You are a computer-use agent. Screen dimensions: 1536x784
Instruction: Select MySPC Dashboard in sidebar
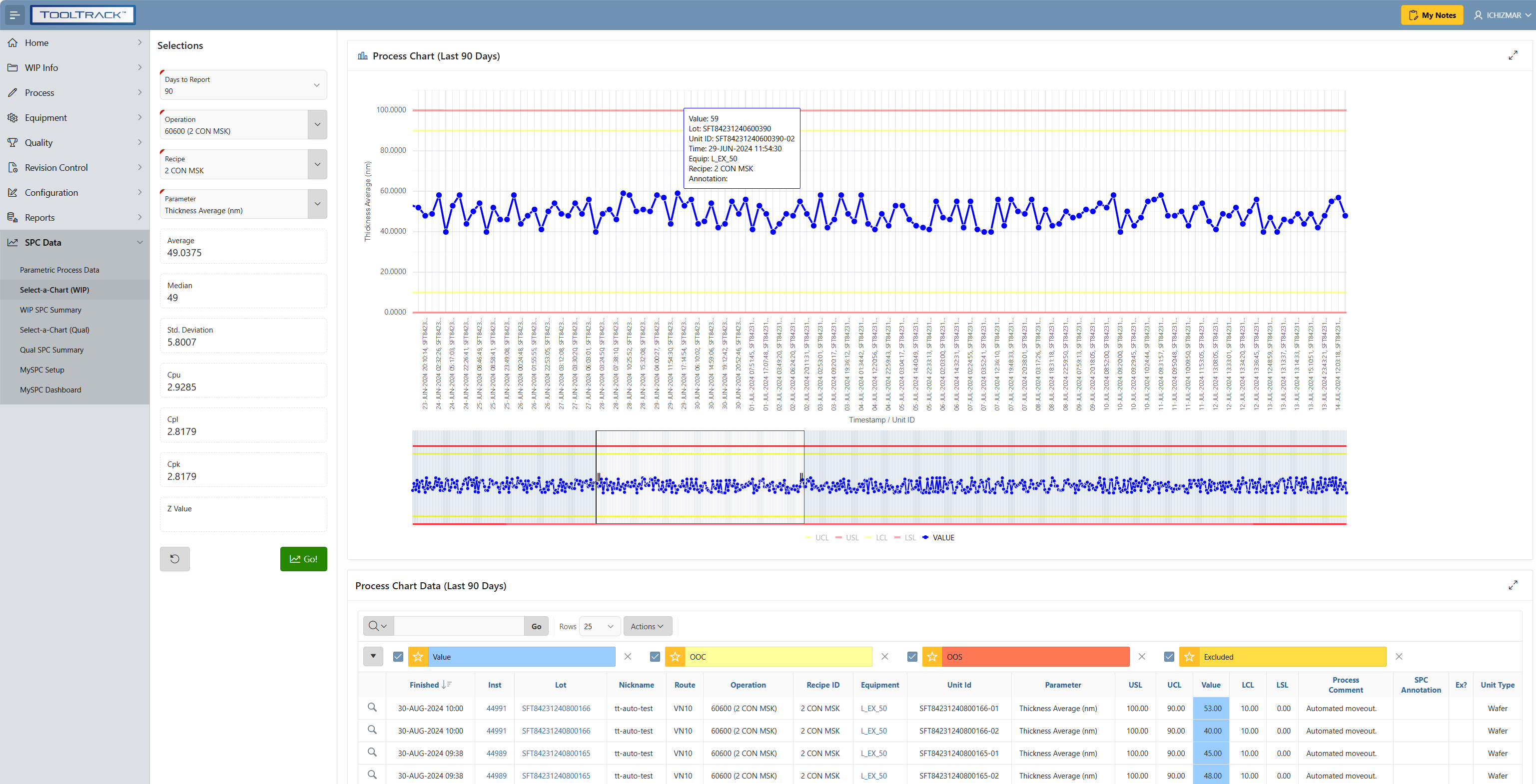click(x=50, y=390)
